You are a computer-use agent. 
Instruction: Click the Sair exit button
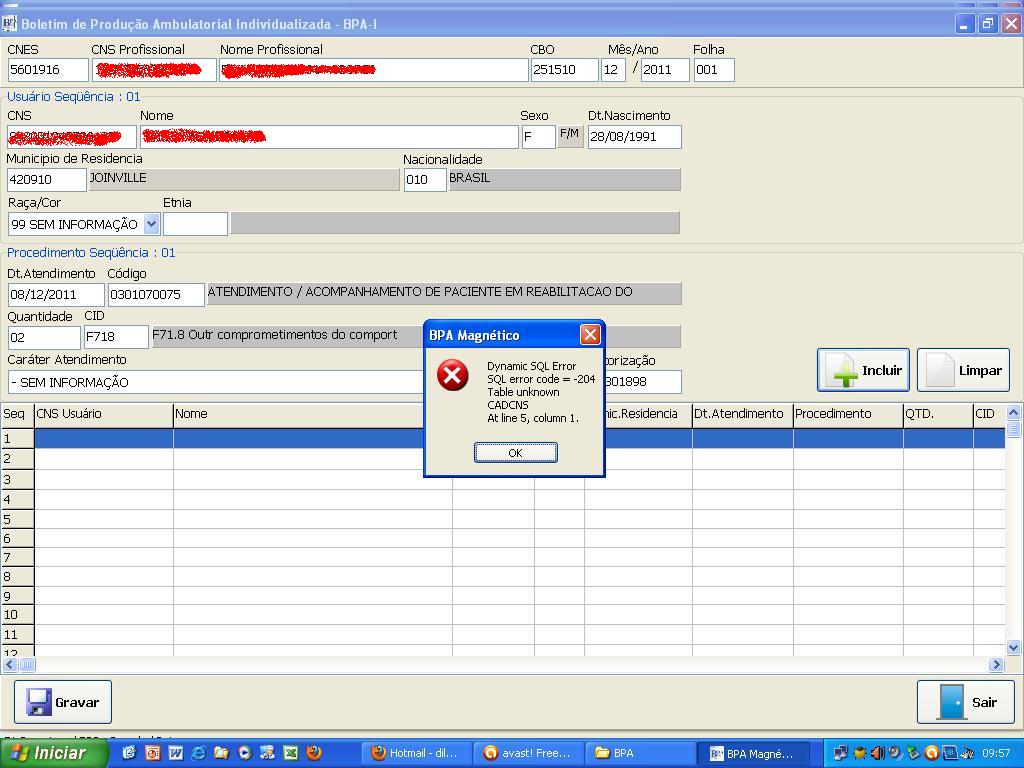[x=965, y=702]
